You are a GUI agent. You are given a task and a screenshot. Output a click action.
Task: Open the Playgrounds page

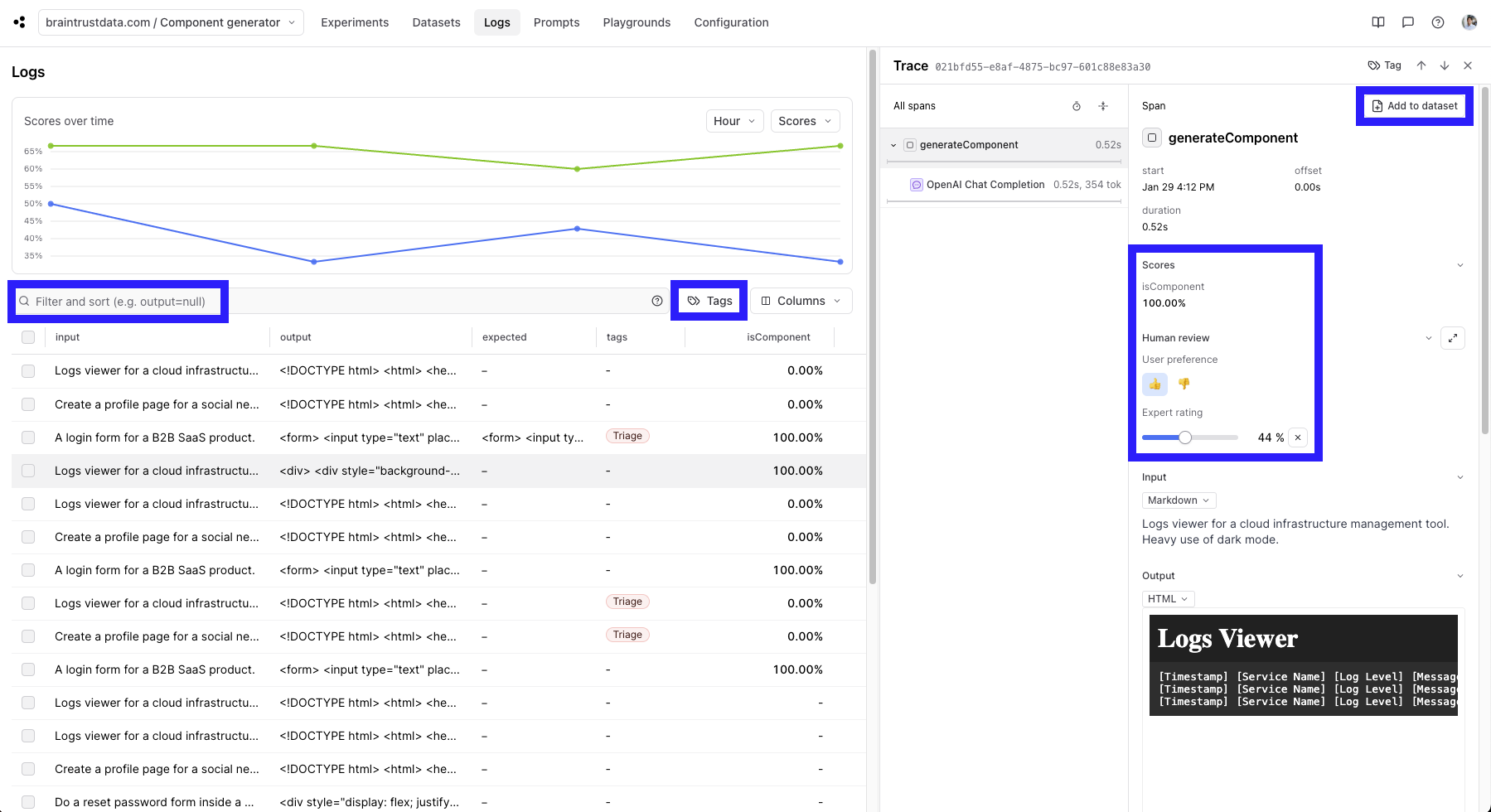coord(636,22)
